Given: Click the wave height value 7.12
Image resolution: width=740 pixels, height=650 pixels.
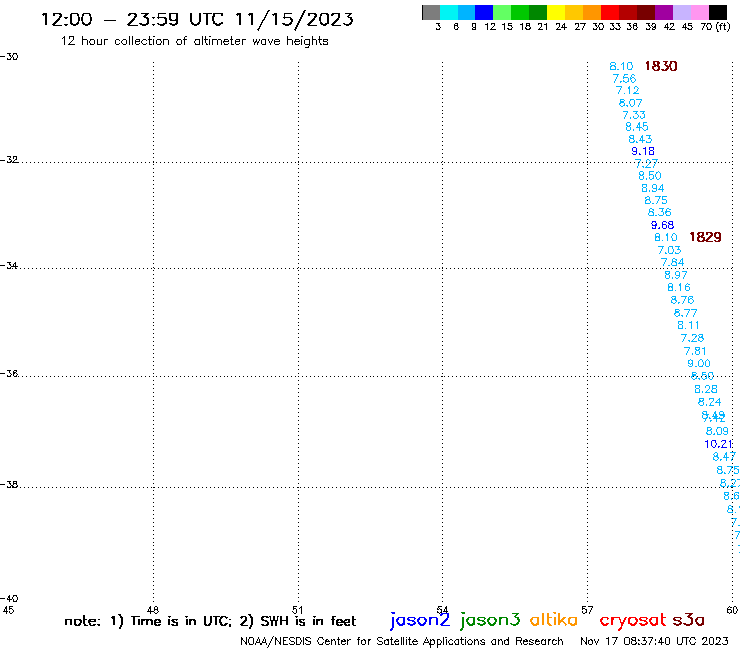Looking at the screenshot, I should (627, 90).
